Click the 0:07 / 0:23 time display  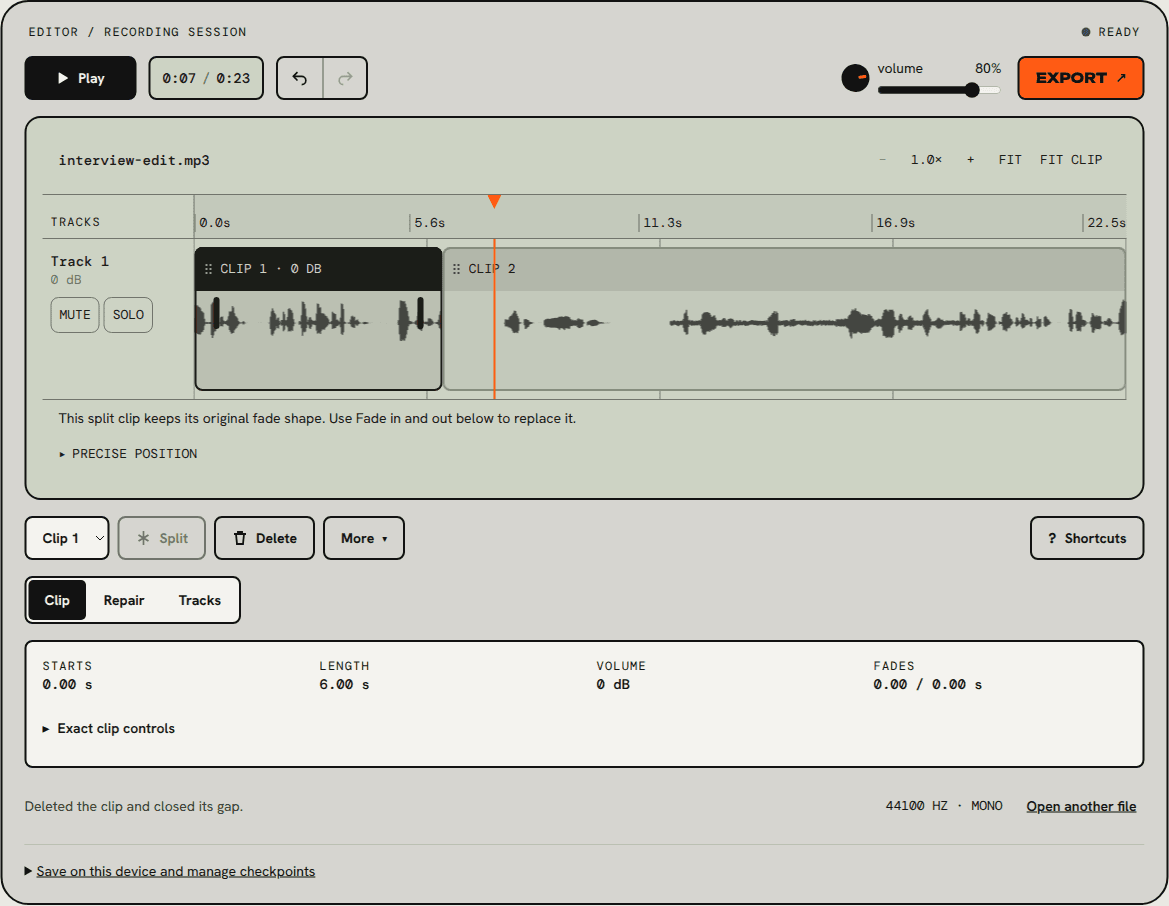[x=207, y=78]
